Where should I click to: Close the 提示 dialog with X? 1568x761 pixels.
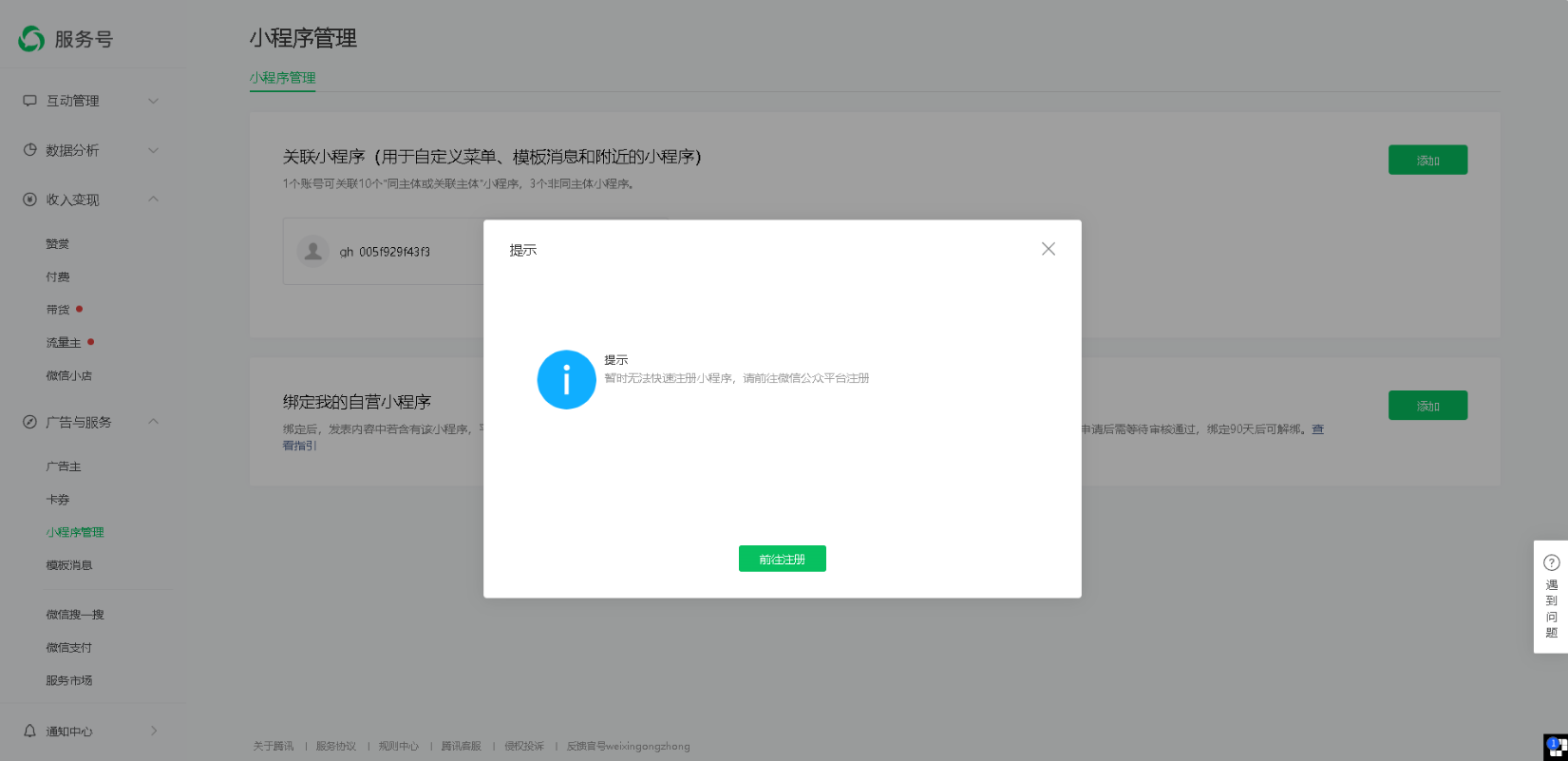pyautogui.click(x=1048, y=249)
